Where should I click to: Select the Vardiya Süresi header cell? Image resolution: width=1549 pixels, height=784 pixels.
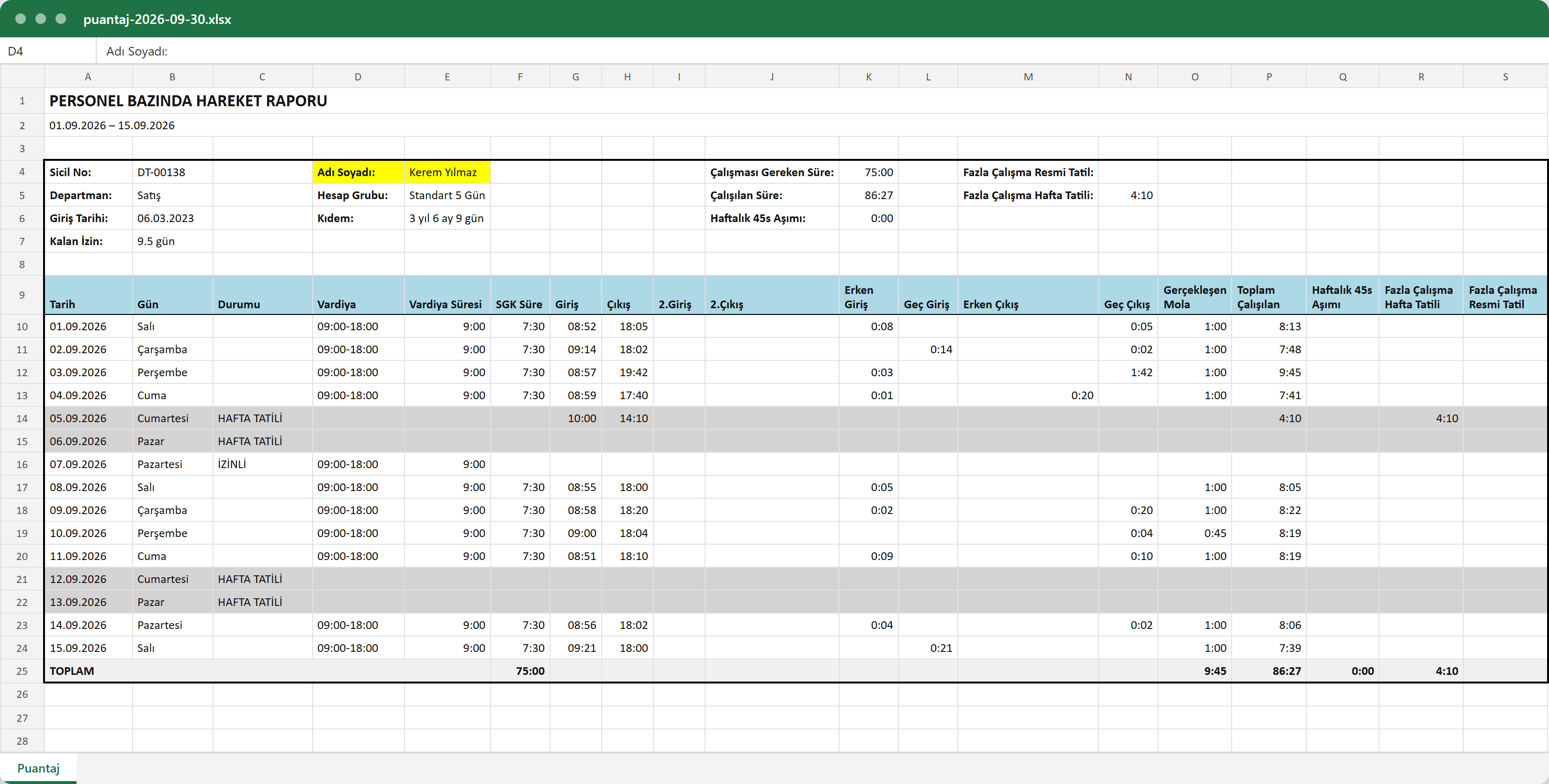pos(448,295)
